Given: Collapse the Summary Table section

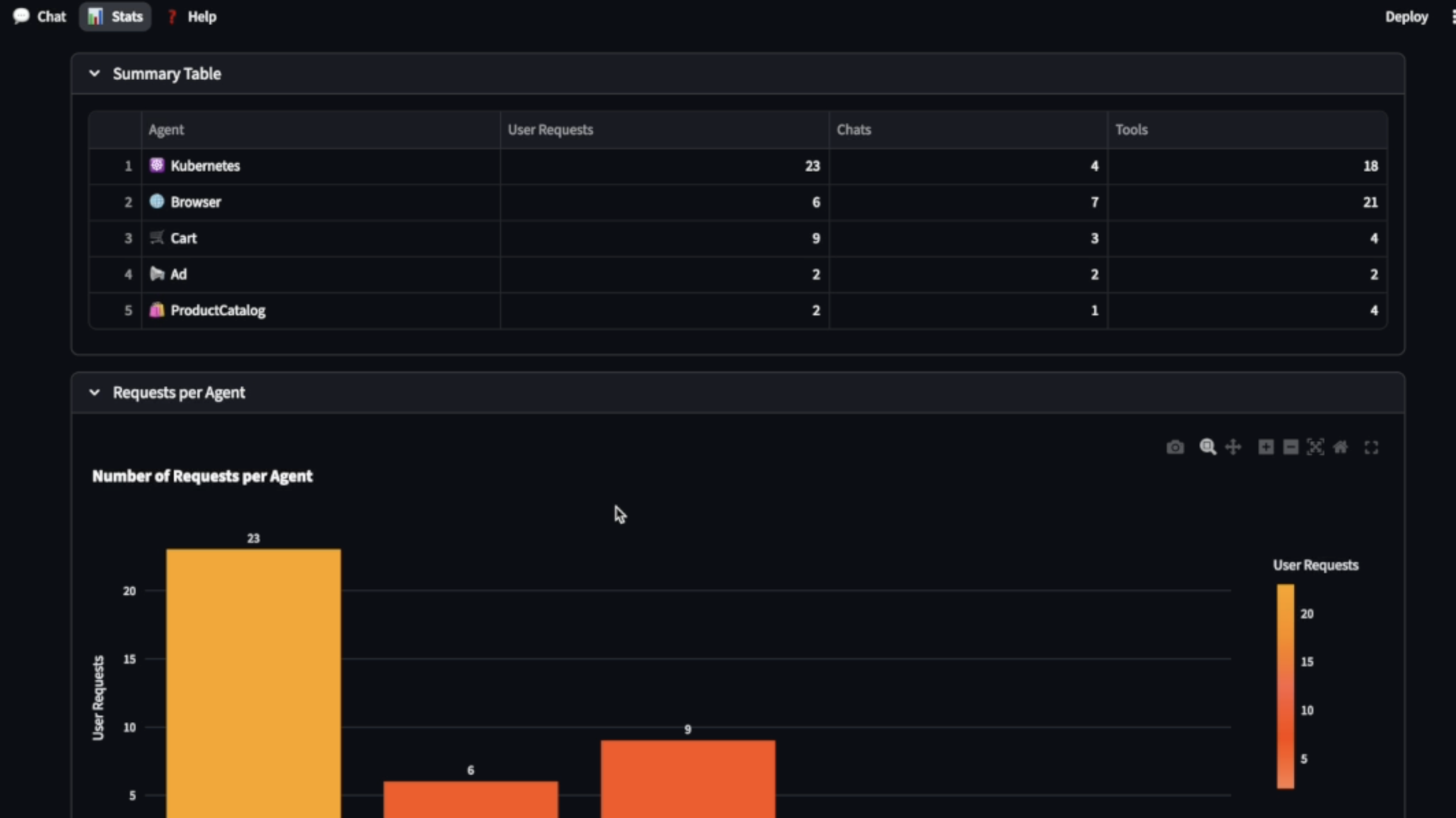Looking at the screenshot, I should point(95,73).
